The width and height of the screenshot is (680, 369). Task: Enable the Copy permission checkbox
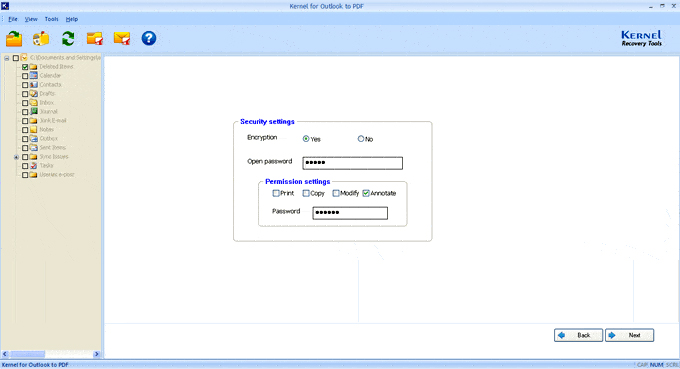[306, 193]
